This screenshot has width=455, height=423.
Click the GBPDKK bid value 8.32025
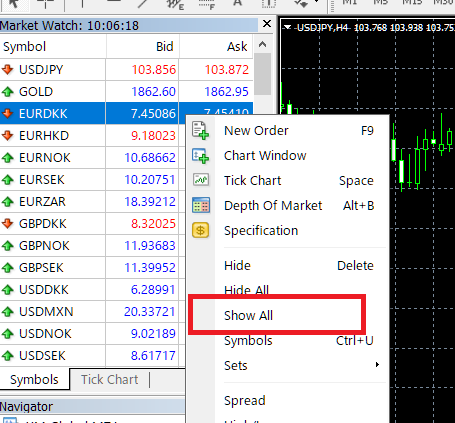coord(153,224)
